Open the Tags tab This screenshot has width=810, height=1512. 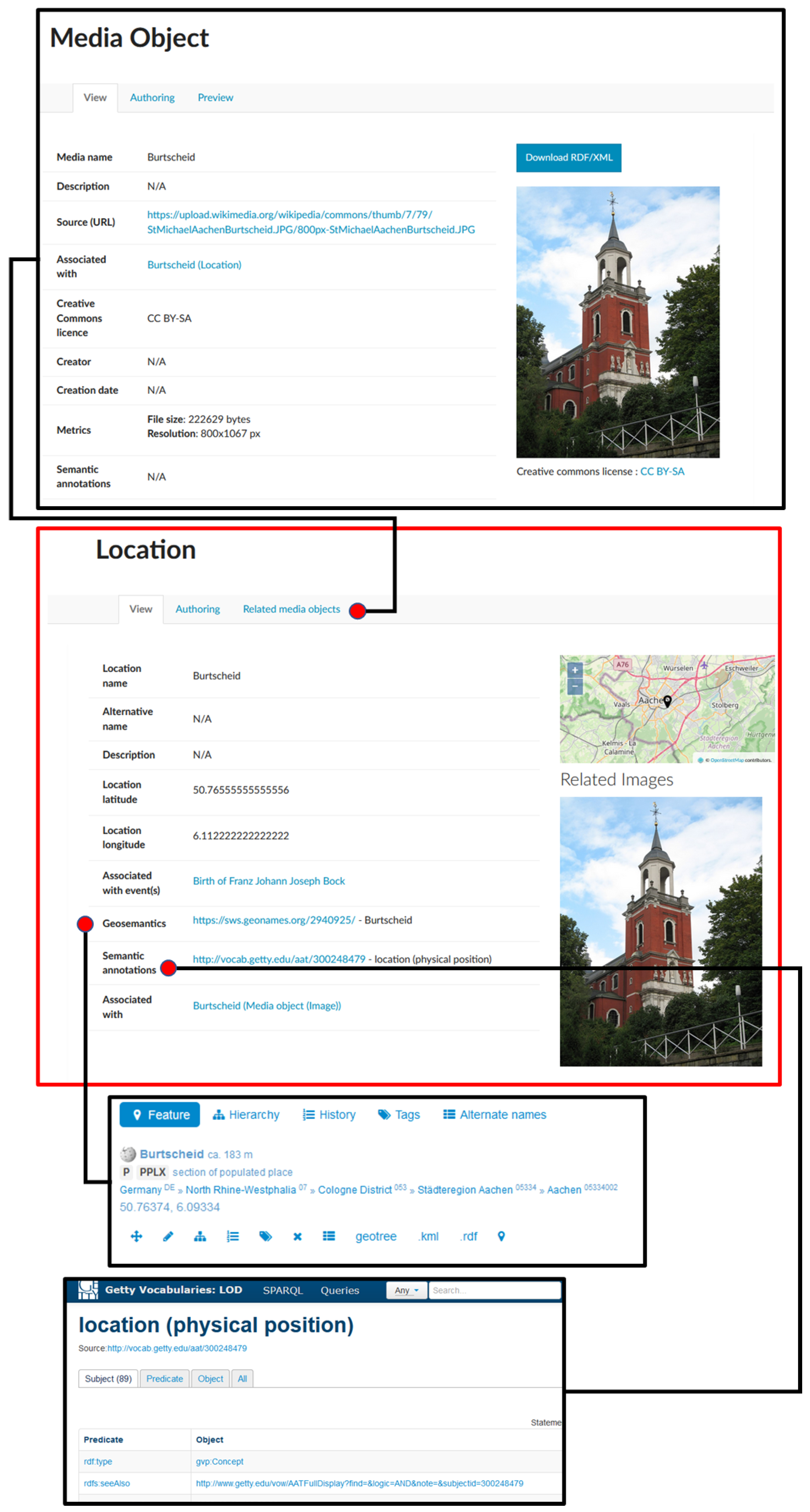(x=399, y=1115)
